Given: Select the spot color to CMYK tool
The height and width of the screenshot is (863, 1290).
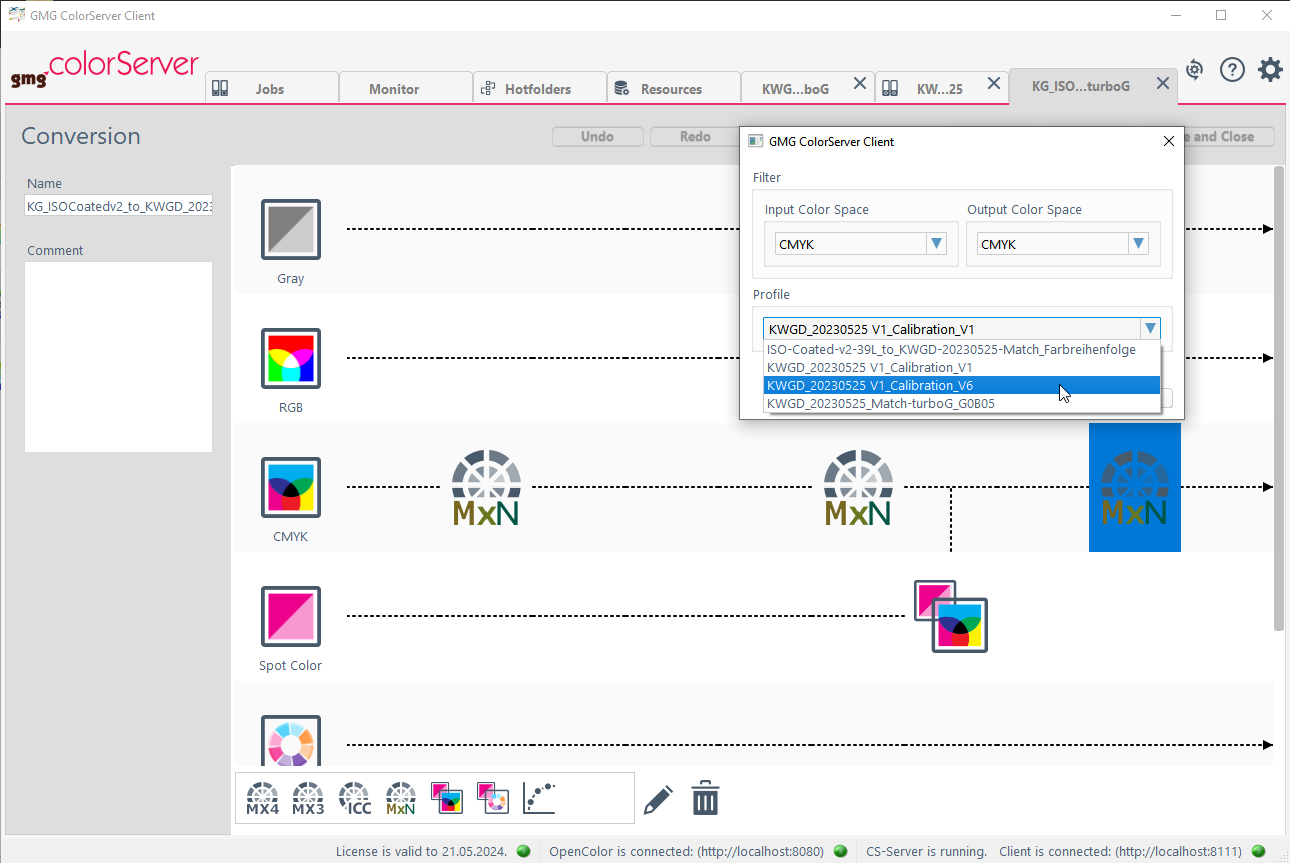Looking at the screenshot, I should [x=448, y=798].
